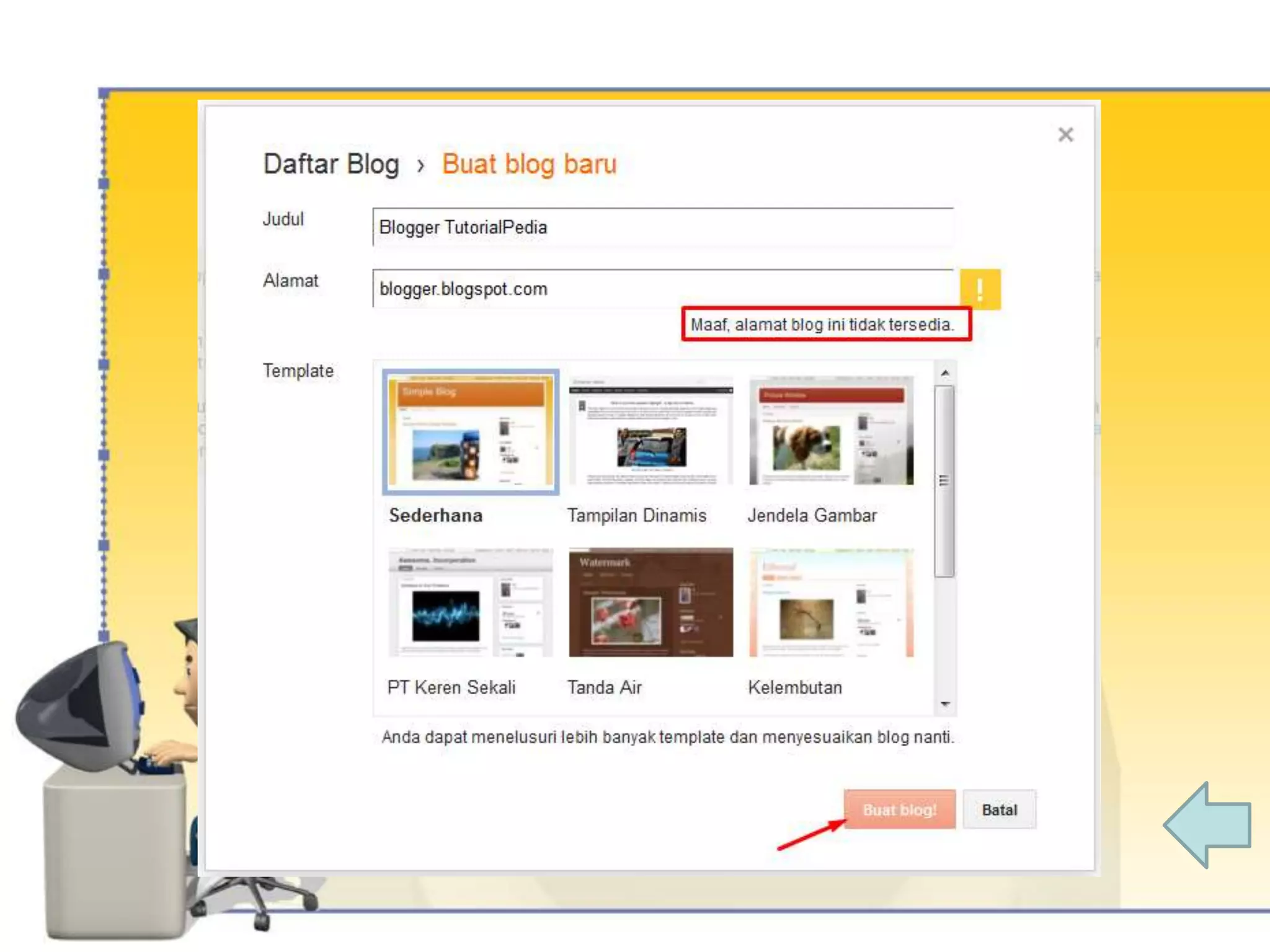Click the yellow exclamation warning icon
This screenshot has width=1270, height=952.
980,289
